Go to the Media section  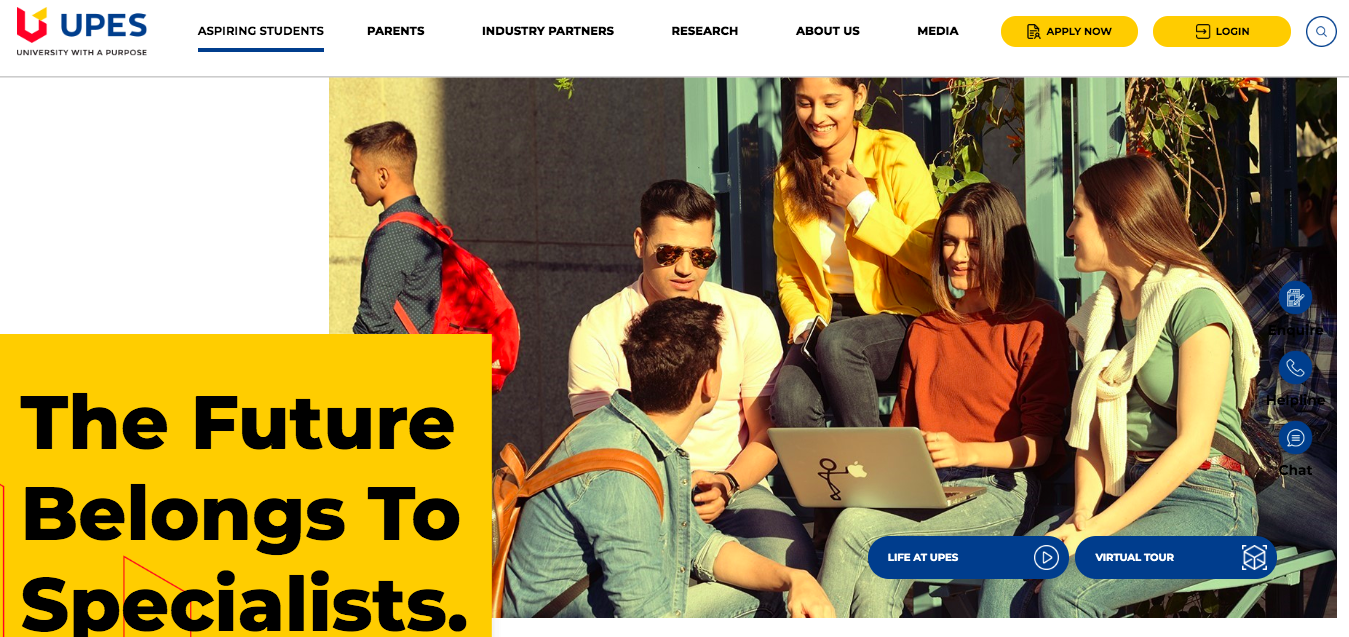[x=938, y=31]
